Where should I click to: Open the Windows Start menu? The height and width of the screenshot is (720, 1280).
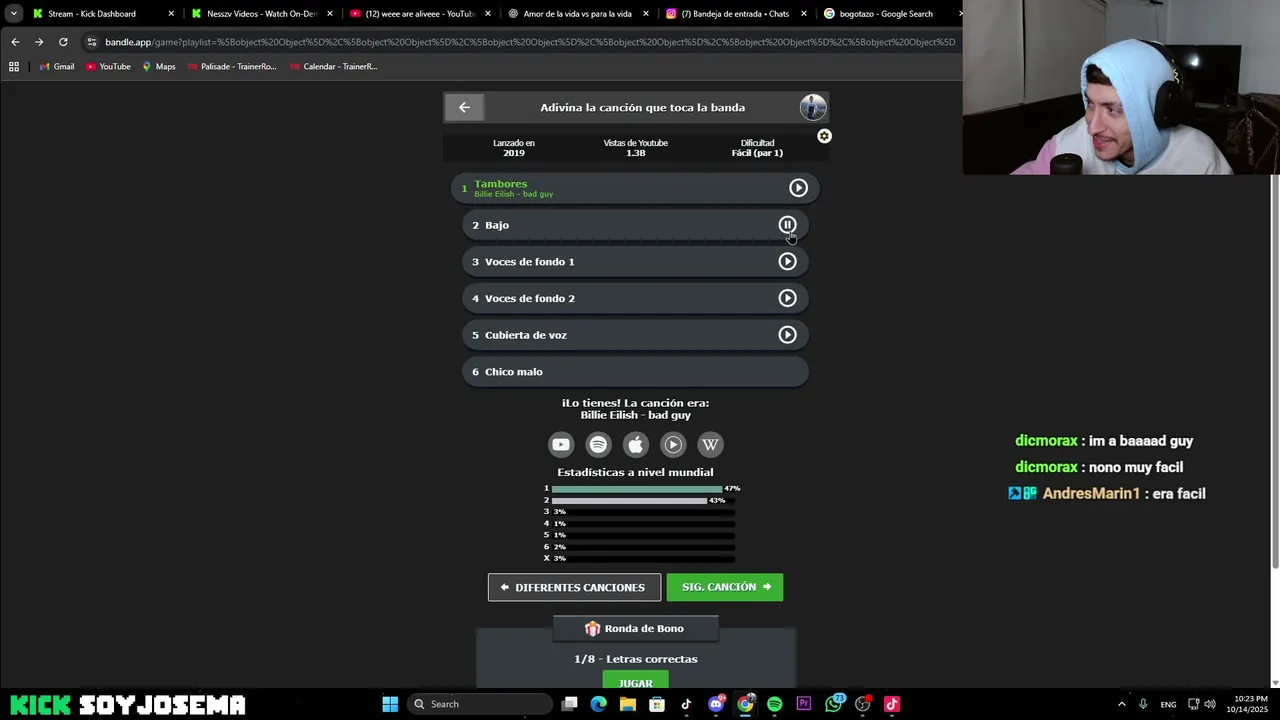(x=390, y=704)
